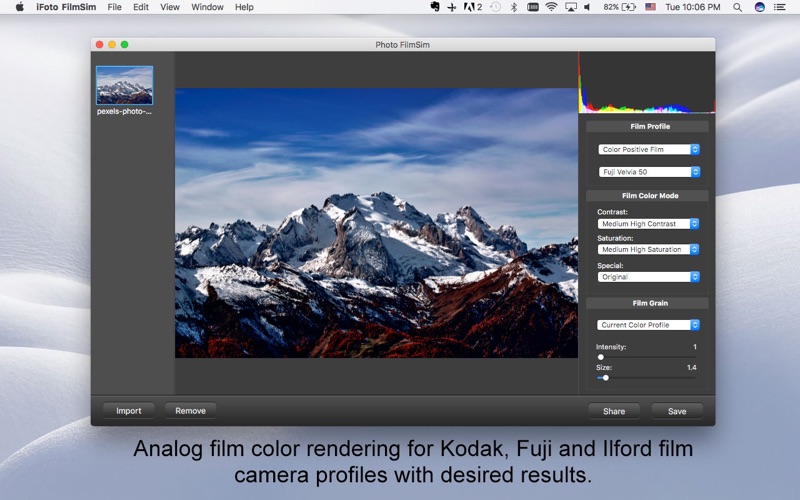Screen dimensions: 800x500
Task: Open the View menu
Action: click(x=170, y=7)
